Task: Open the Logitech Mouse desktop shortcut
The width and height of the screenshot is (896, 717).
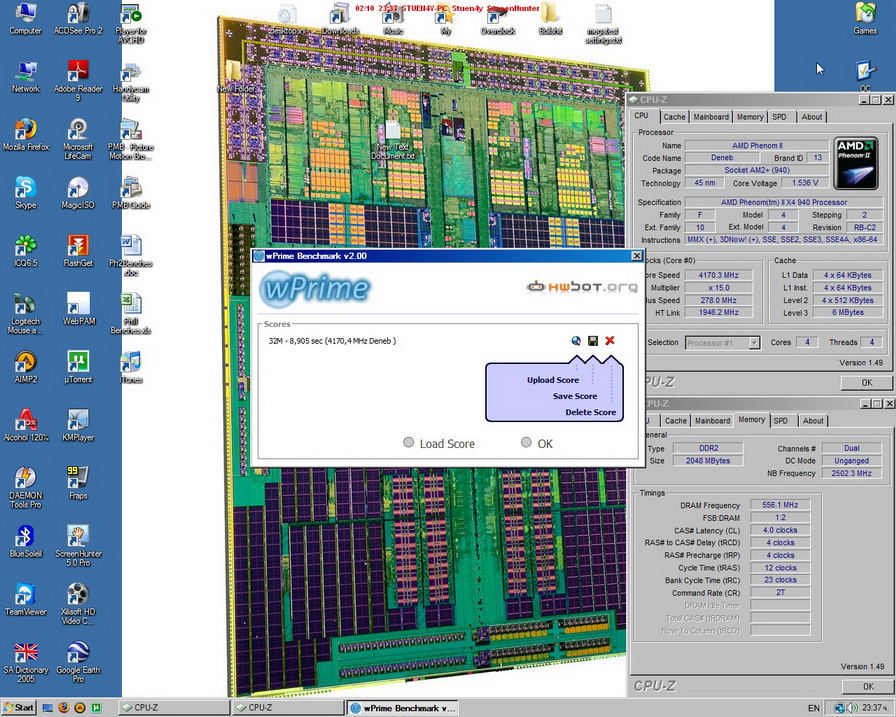Action: click(x=26, y=313)
